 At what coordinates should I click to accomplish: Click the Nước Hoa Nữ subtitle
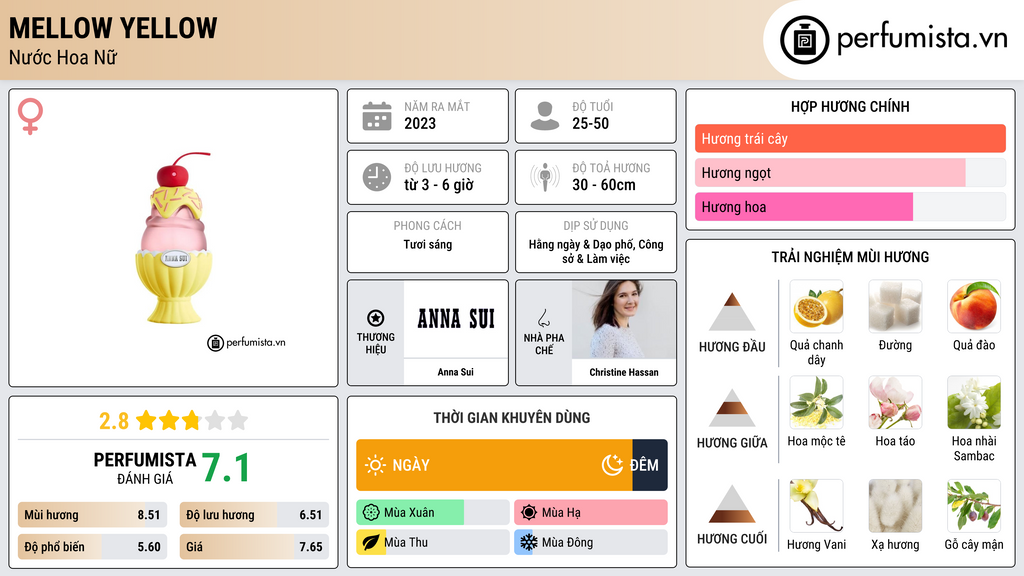pos(63,57)
